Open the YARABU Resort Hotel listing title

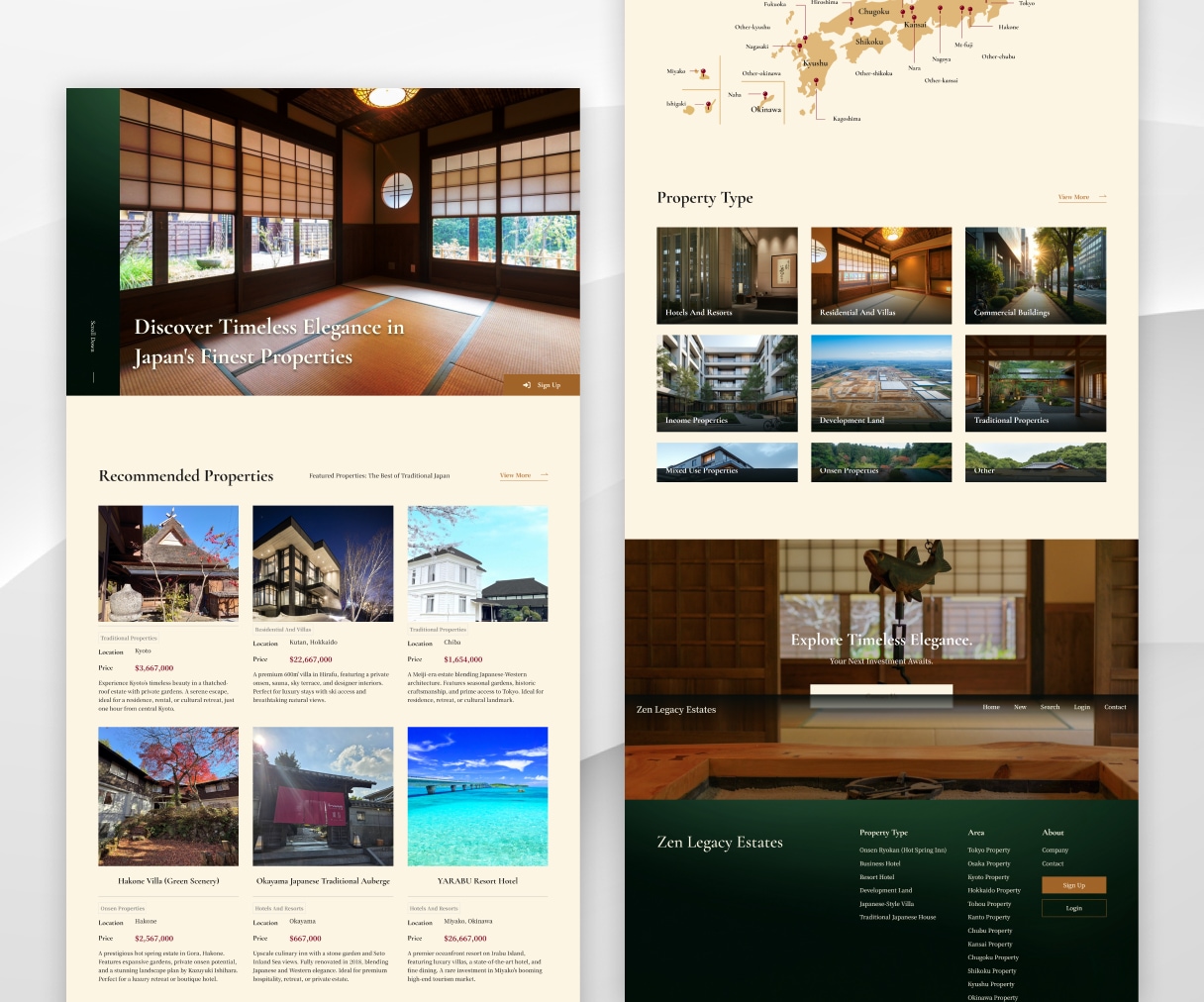point(477,881)
